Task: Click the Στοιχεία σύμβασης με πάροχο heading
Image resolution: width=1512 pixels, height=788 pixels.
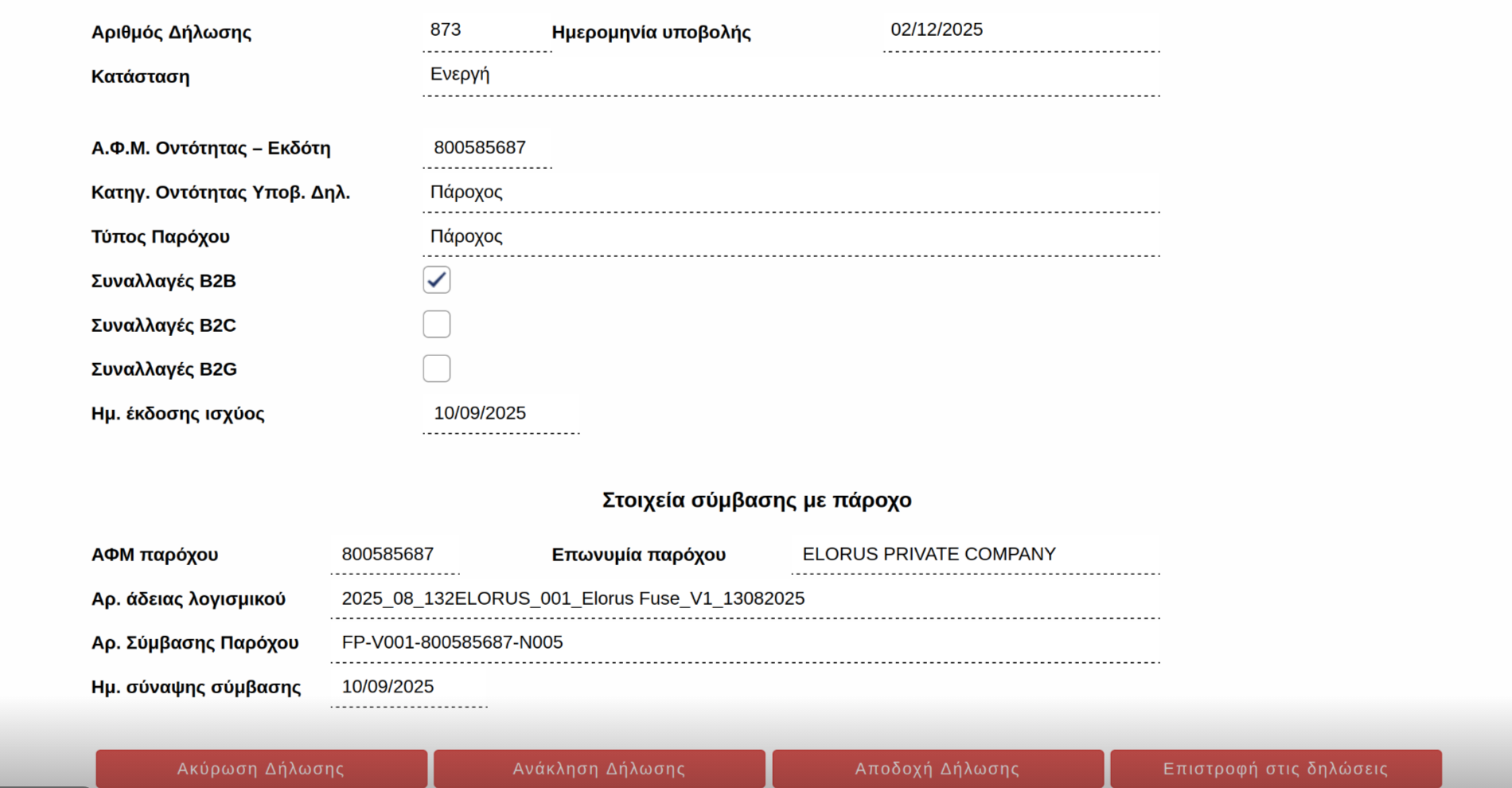Action: tap(756, 500)
